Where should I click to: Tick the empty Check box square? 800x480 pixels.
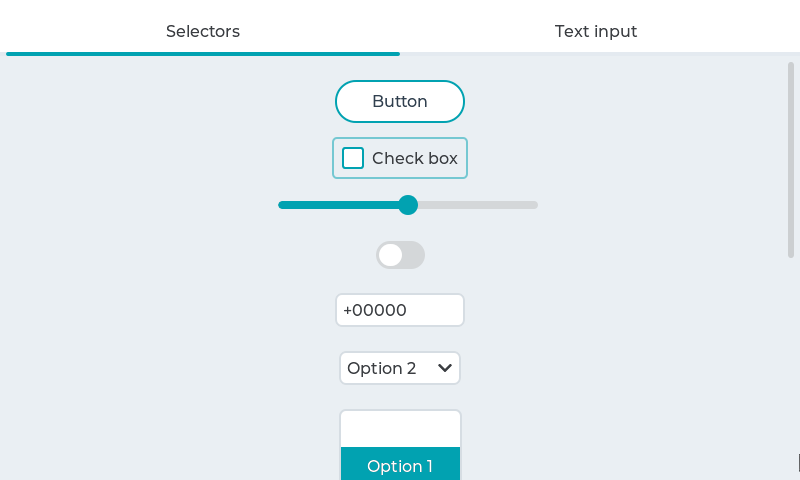[353, 158]
